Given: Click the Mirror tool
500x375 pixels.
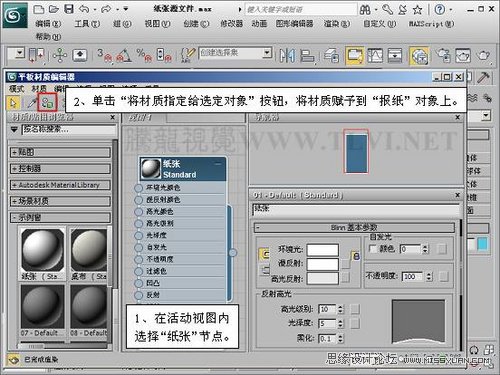Looking at the screenshot, I should tap(287, 55).
